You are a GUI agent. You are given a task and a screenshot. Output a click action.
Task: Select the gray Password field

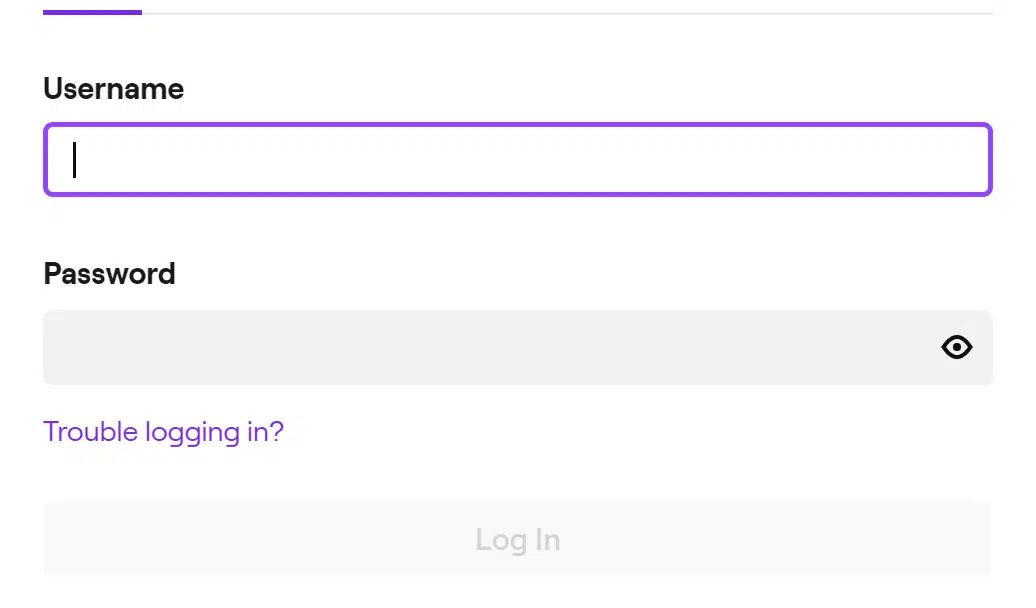pyautogui.click(x=518, y=347)
